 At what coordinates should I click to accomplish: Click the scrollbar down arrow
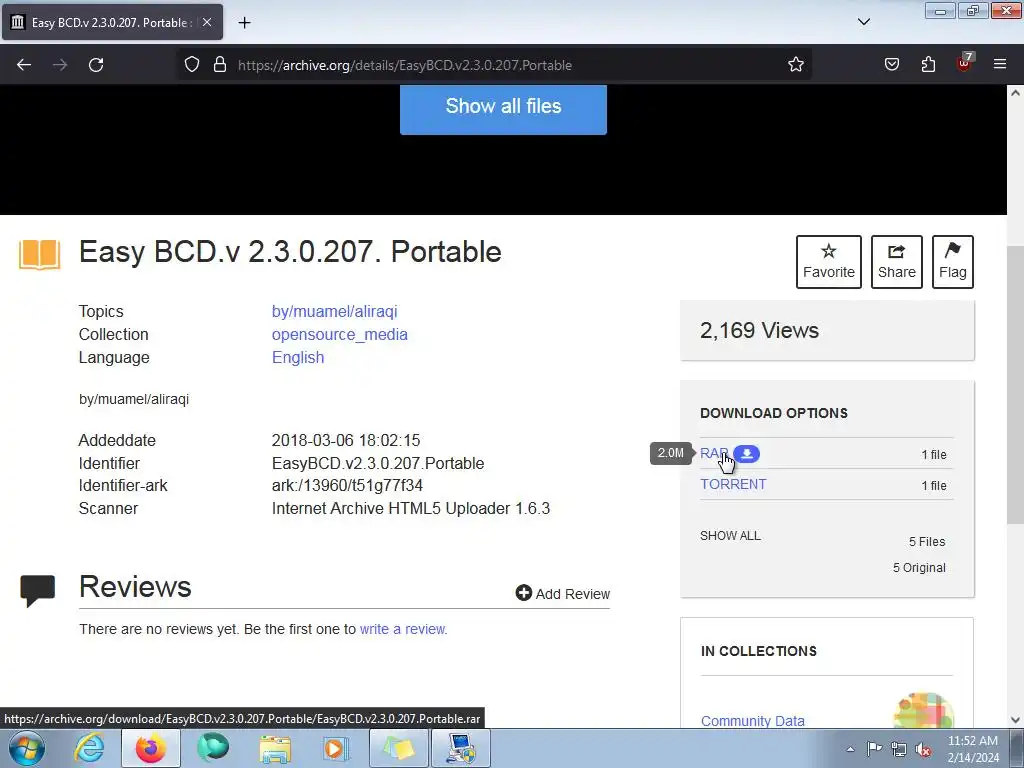point(1015,720)
